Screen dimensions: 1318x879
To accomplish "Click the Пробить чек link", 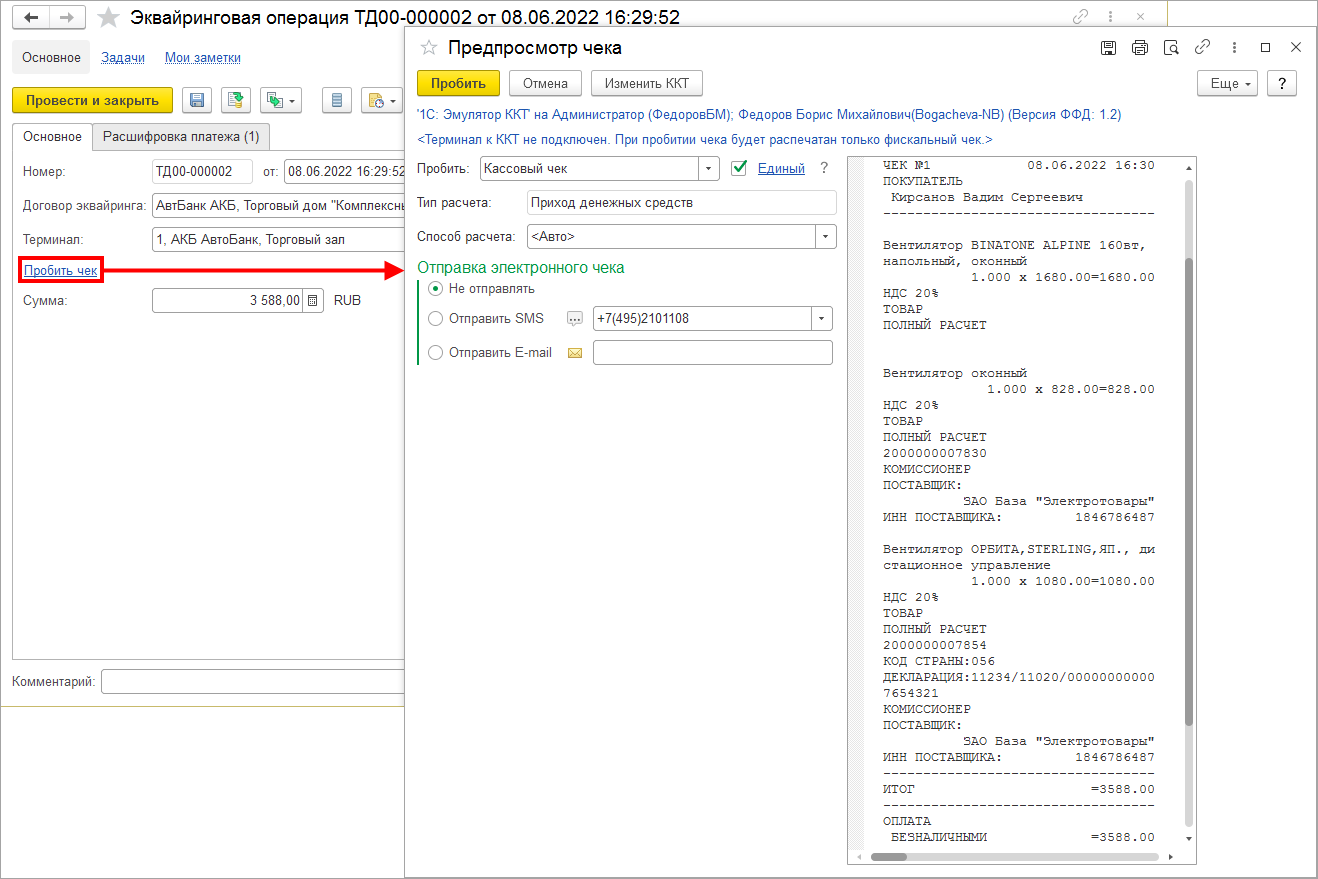I will [x=61, y=270].
